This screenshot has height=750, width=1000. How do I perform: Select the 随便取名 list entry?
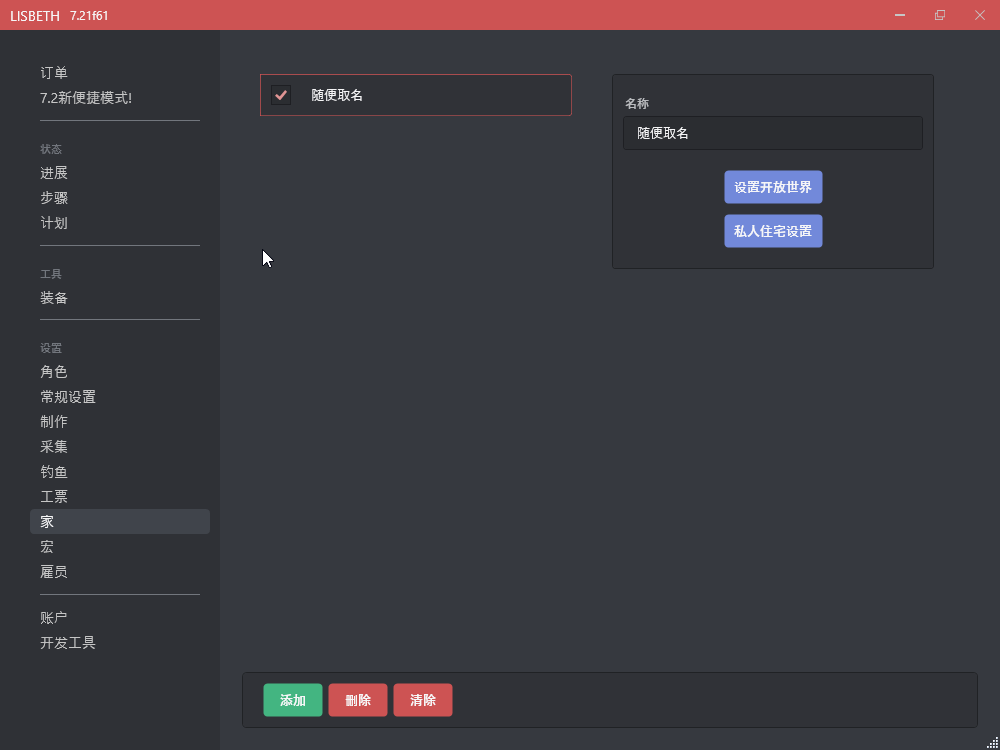pyautogui.click(x=416, y=95)
